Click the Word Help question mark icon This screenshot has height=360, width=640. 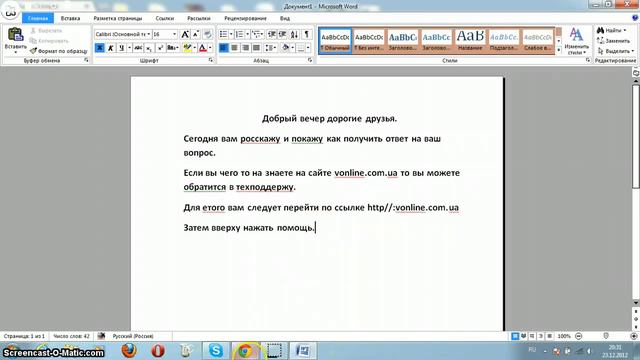pos(635,18)
